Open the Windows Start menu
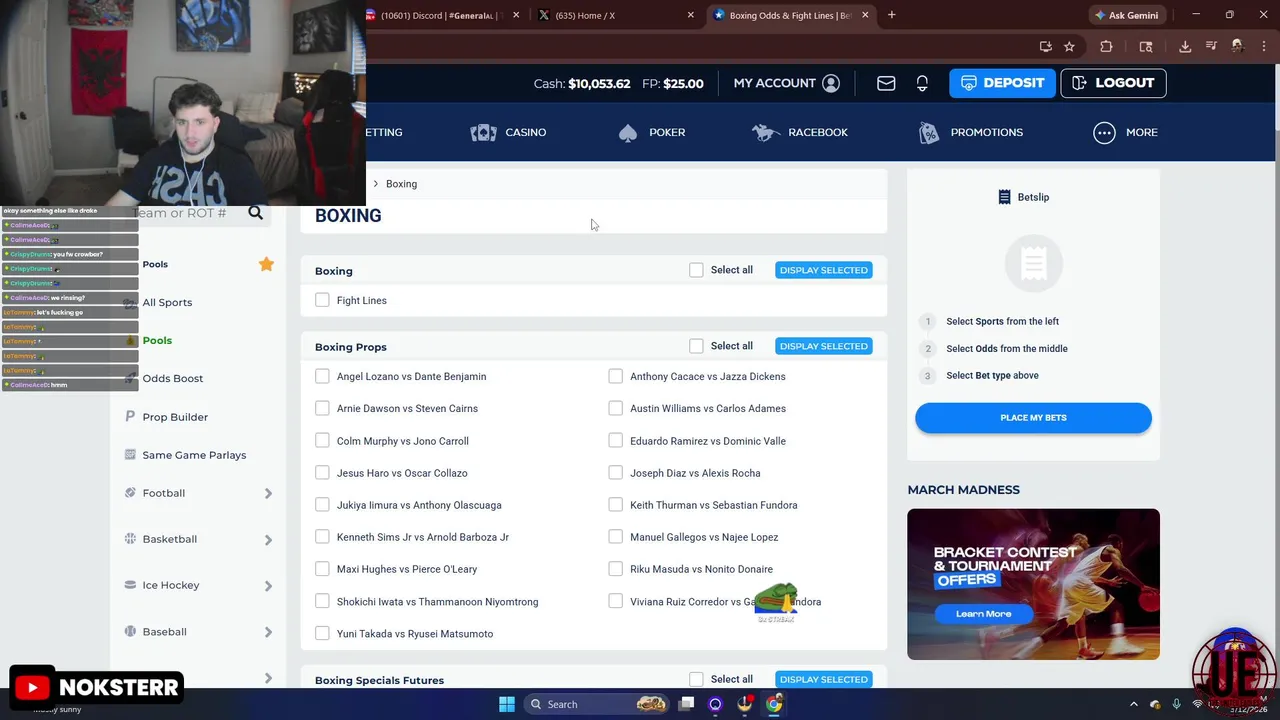This screenshot has width=1280, height=720. (507, 704)
